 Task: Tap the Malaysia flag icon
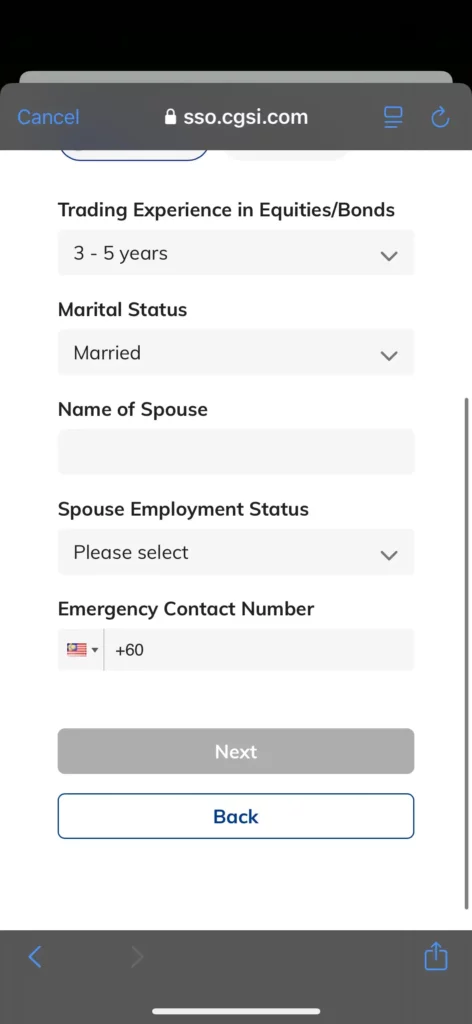coord(77,650)
